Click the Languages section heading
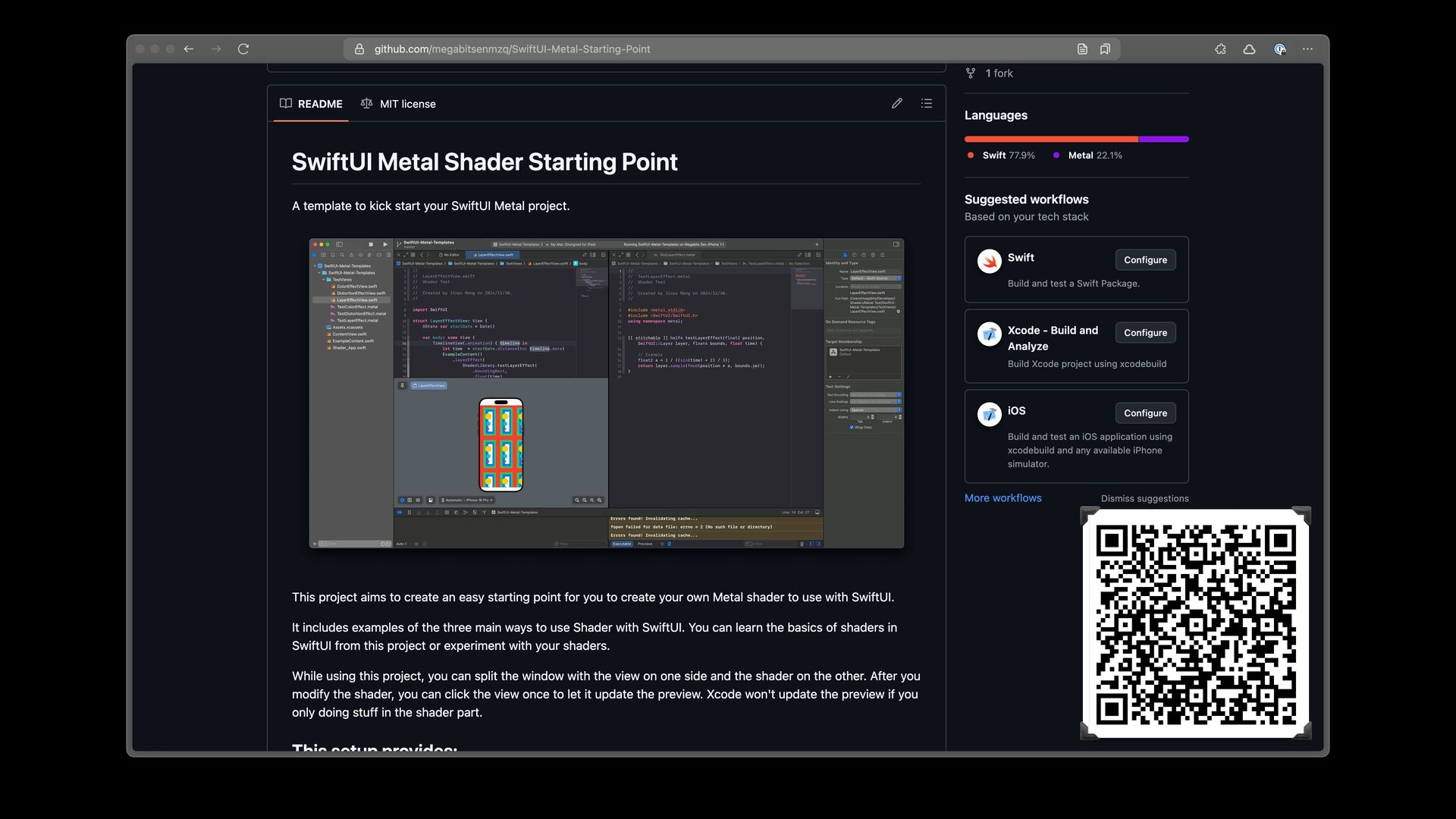Screen dimensions: 1456x819 tap(996, 115)
